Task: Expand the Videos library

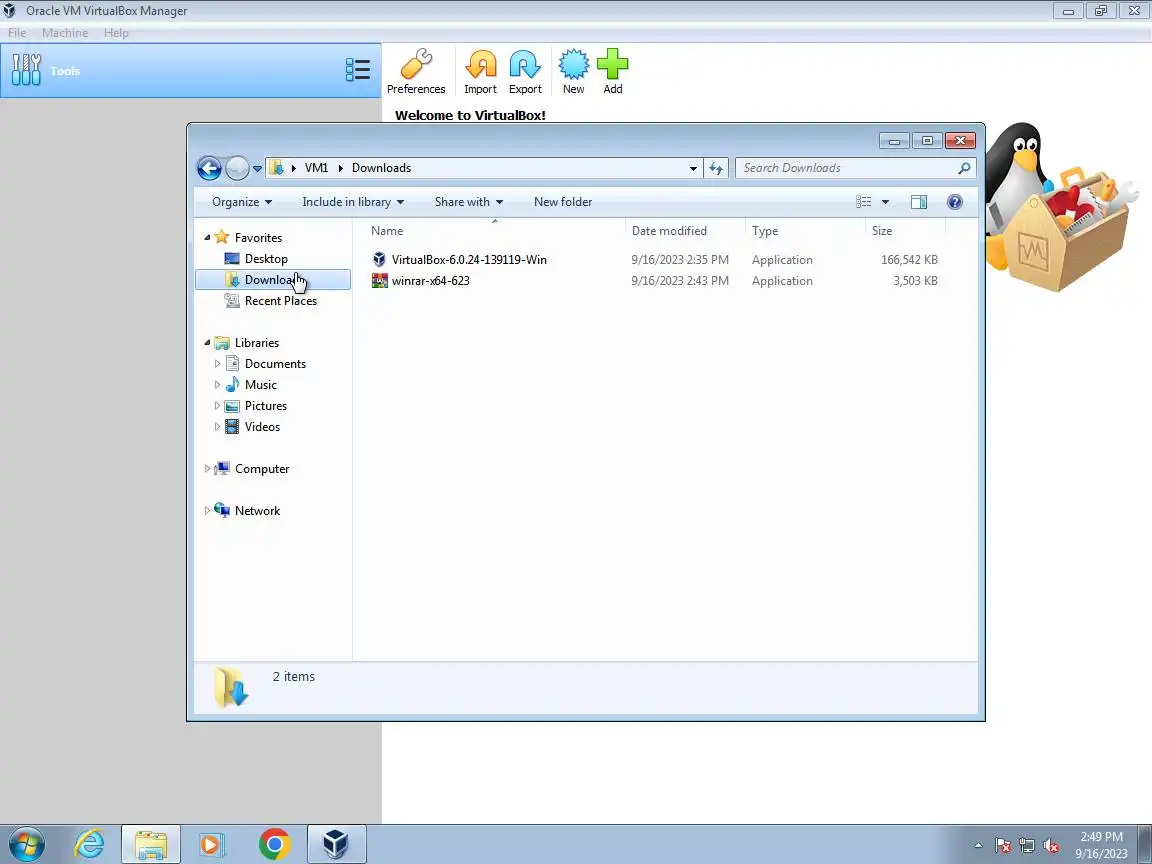Action: (217, 427)
